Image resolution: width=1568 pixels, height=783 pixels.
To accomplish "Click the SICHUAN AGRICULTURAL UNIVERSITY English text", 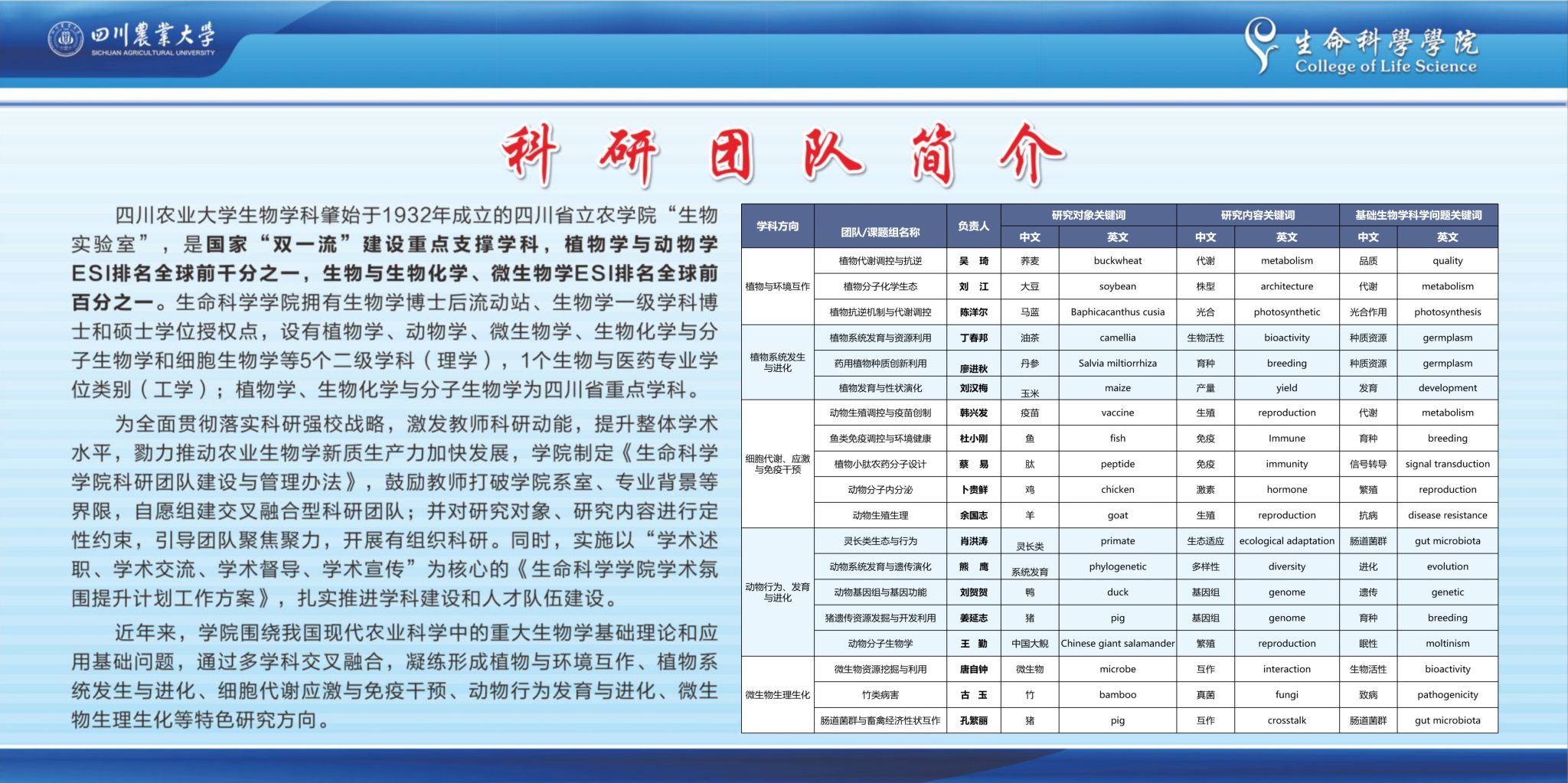I will click(x=153, y=53).
